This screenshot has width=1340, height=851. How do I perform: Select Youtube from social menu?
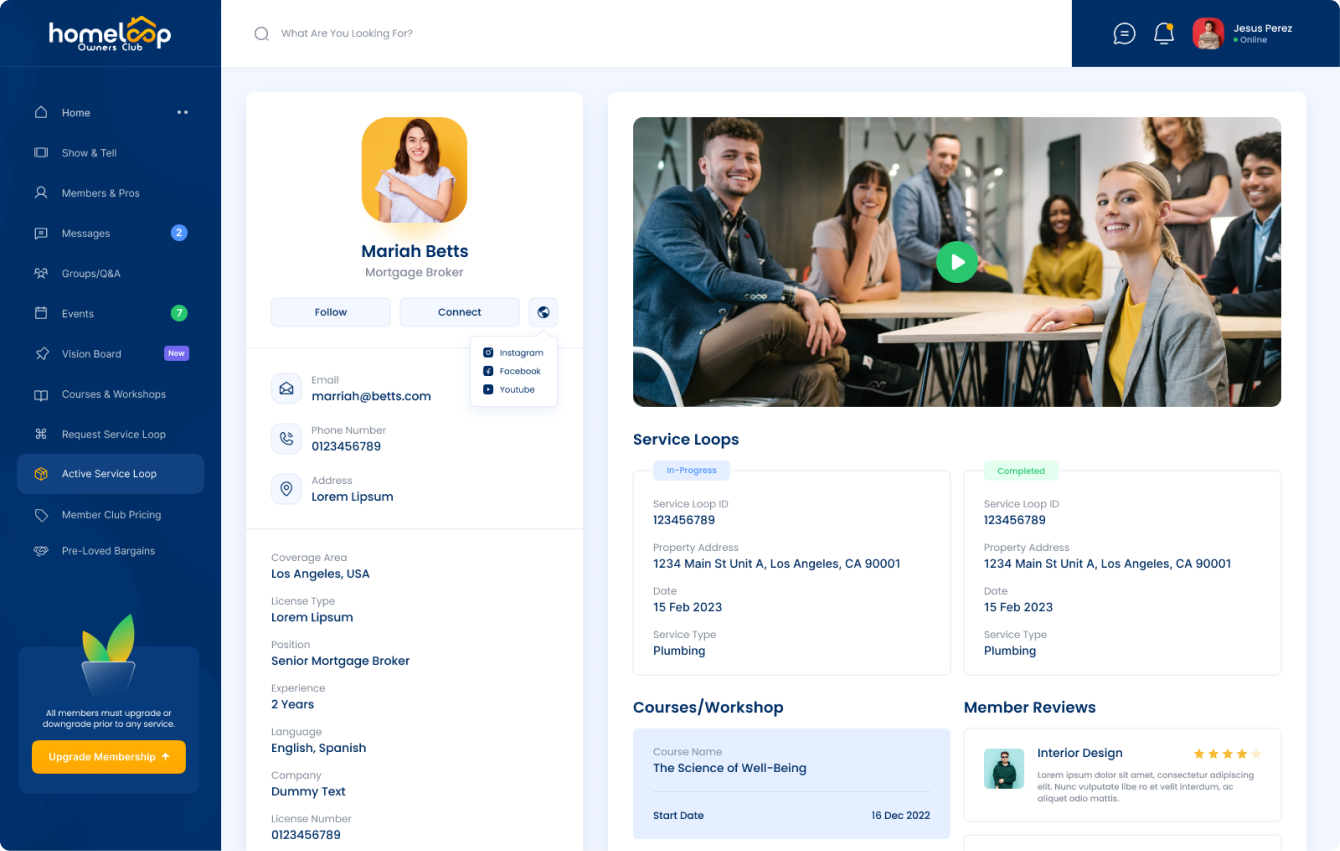(509, 390)
